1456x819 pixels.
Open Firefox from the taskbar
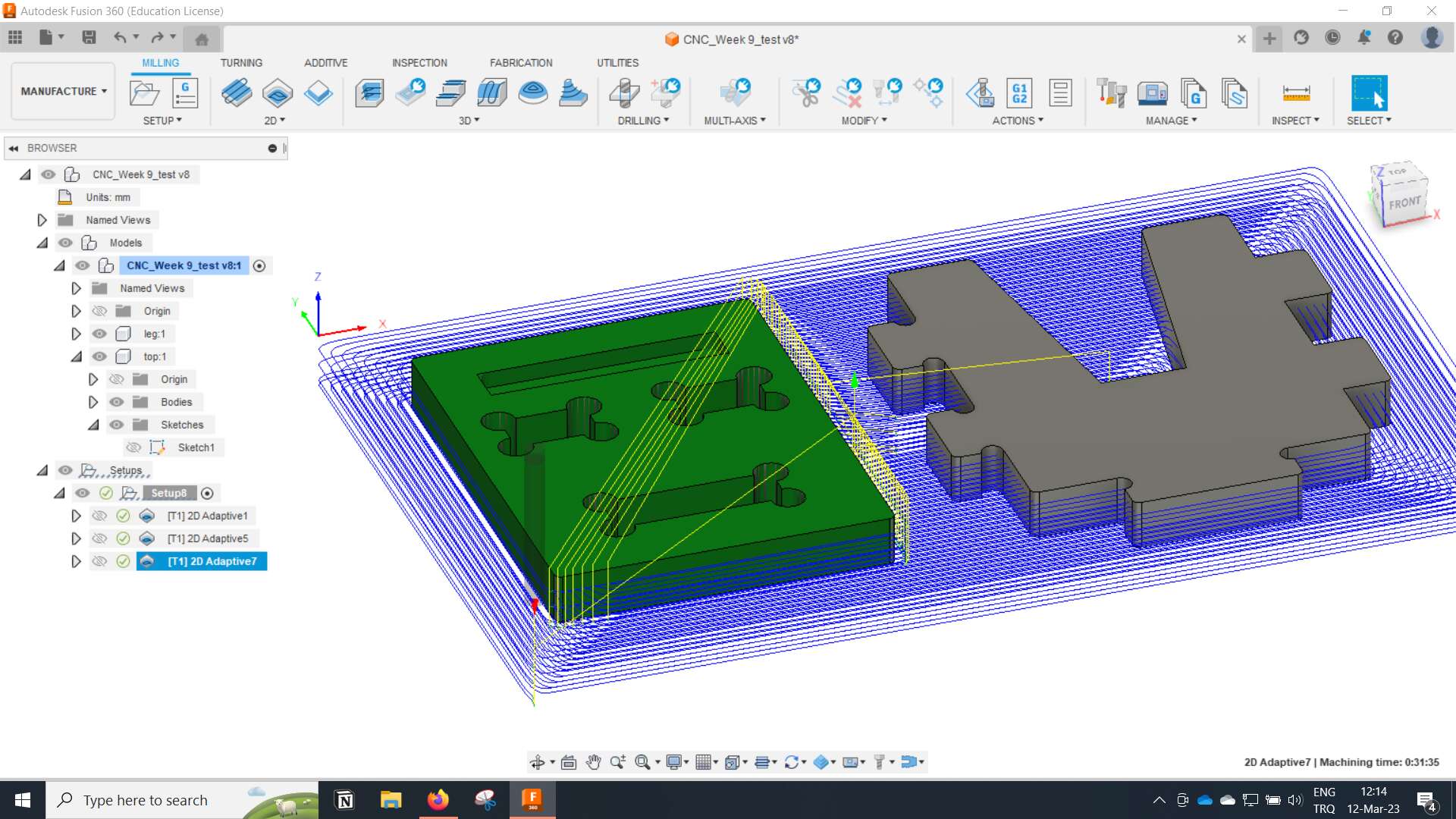(438, 800)
